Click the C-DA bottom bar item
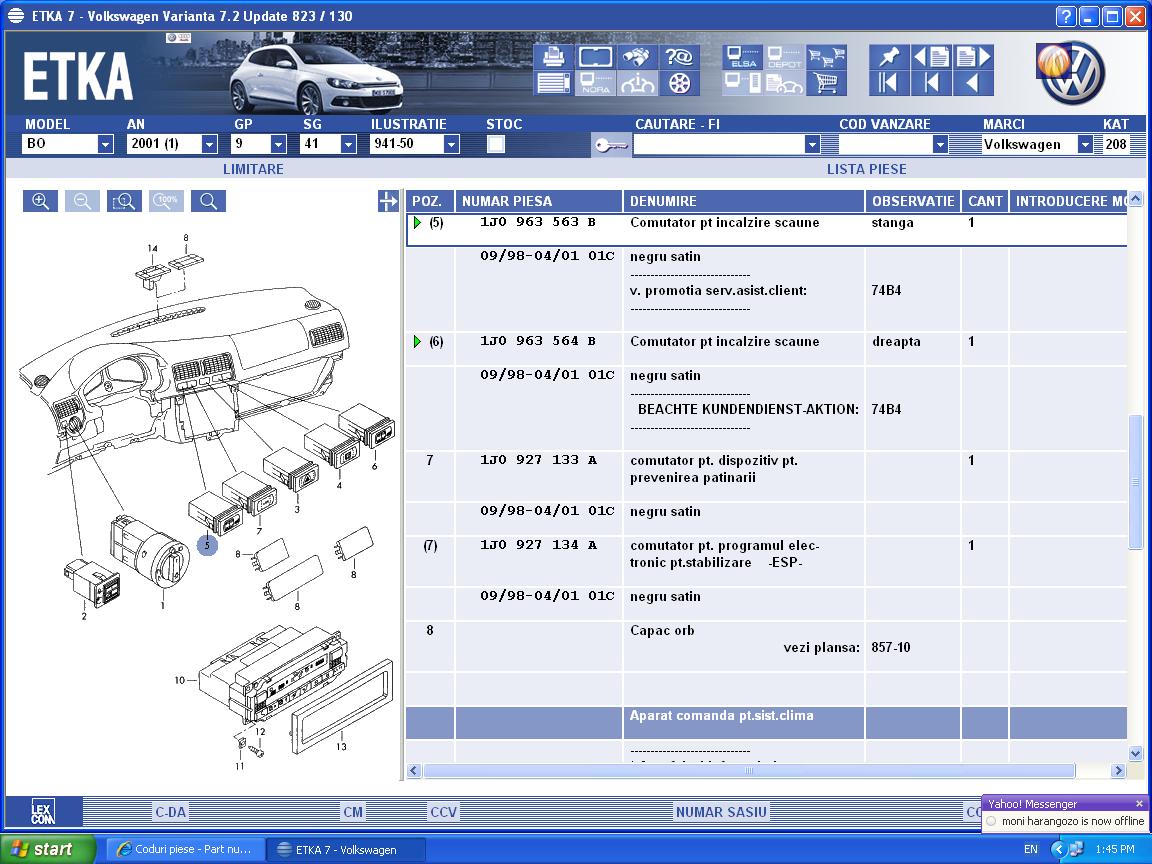Image resolution: width=1152 pixels, height=864 pixels. (x=170, y=812)
